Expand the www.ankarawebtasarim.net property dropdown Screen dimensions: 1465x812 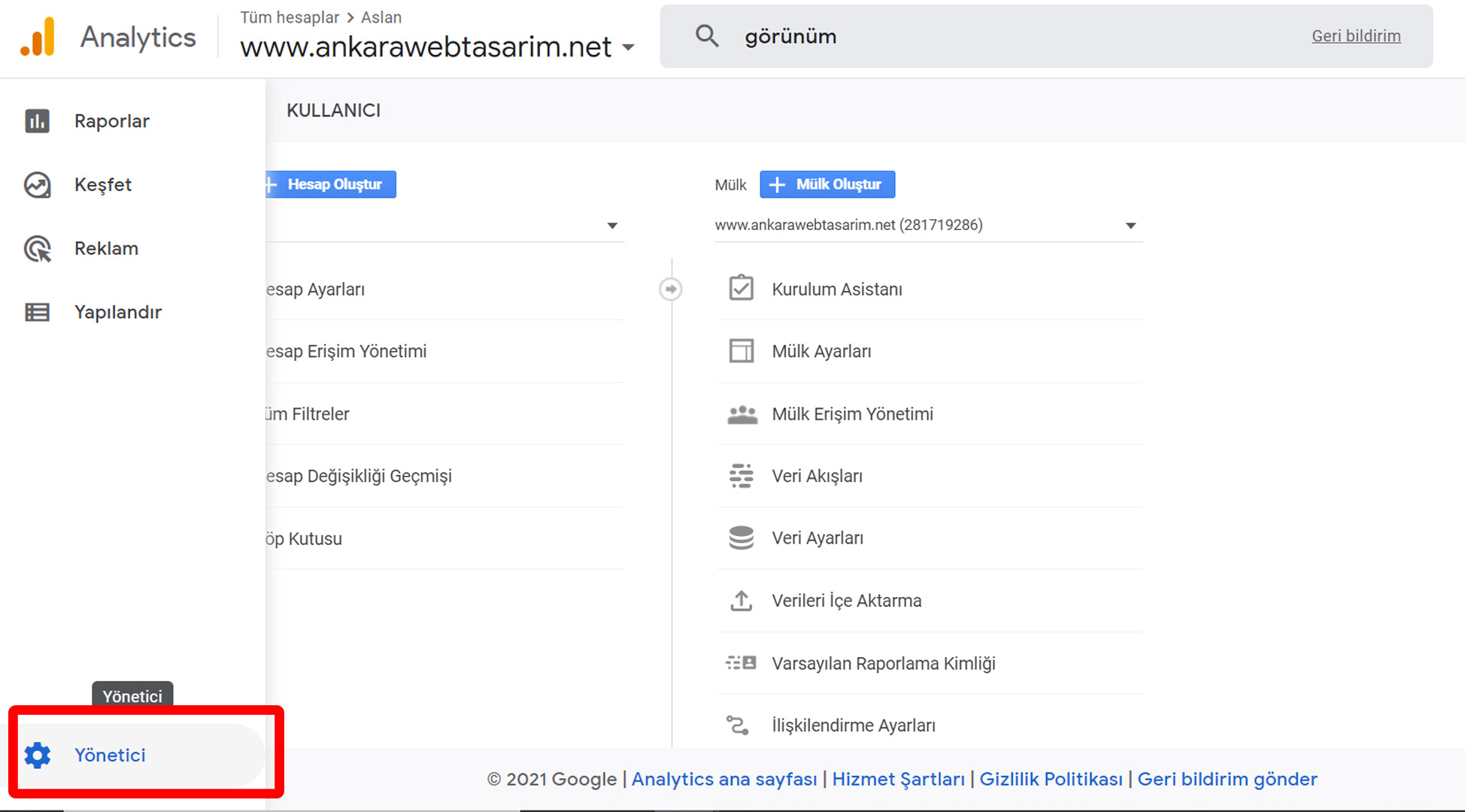click(x=1130, y=225)
